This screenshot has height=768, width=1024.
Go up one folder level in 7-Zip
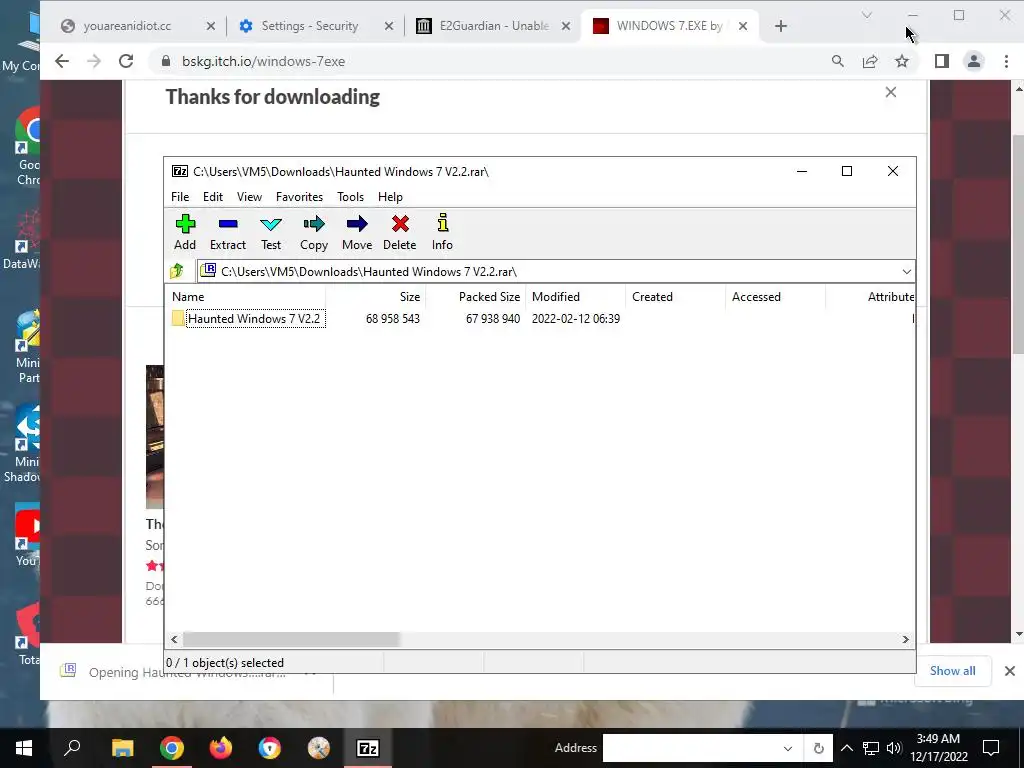click(x=177, y=271)
